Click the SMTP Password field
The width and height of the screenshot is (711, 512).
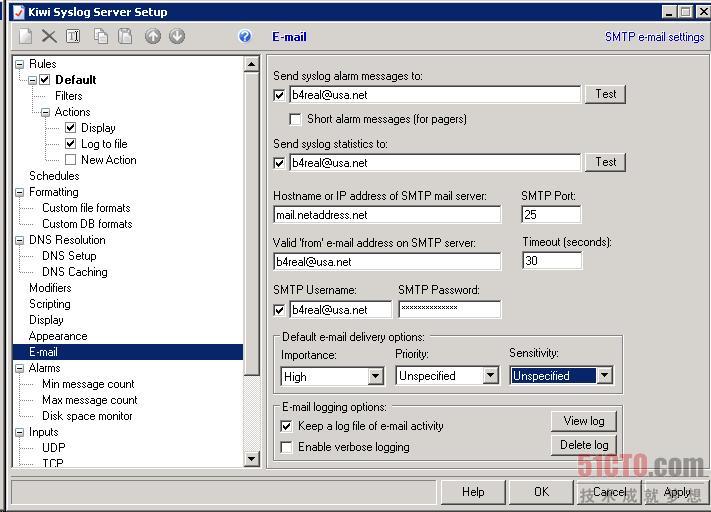point(450,309)
